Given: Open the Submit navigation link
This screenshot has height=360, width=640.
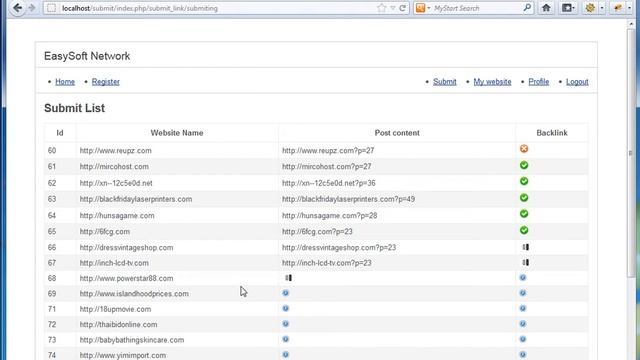Looking at the screenshot, I should point(444,82).
